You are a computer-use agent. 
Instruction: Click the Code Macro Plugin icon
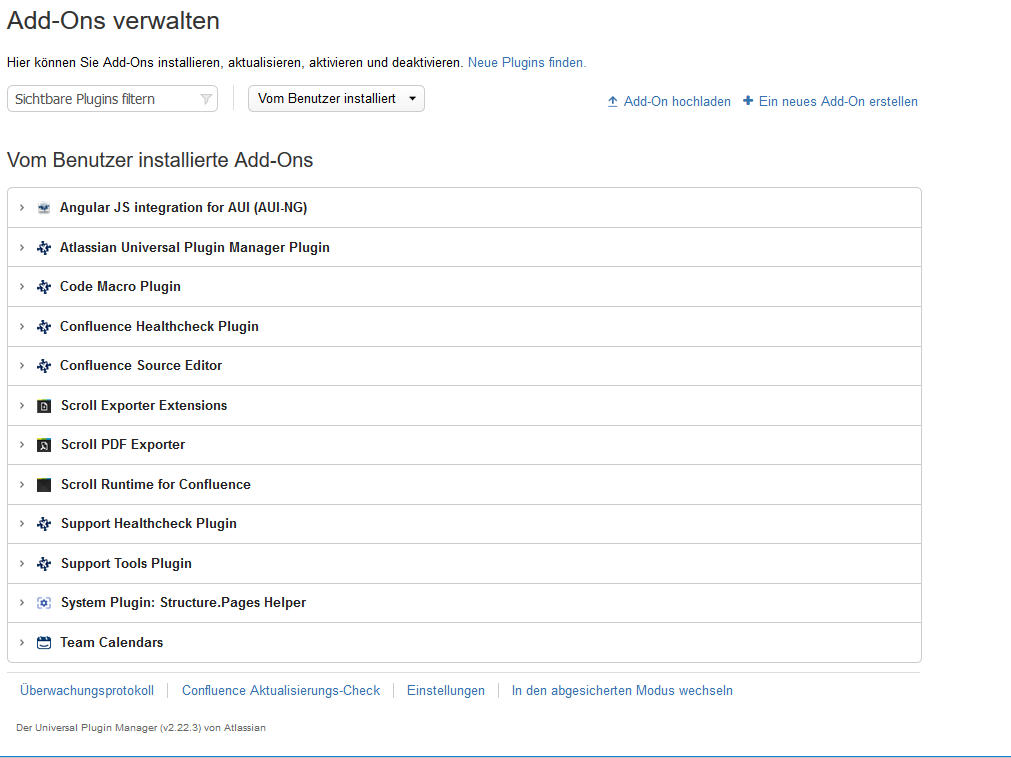click(44, 287)
